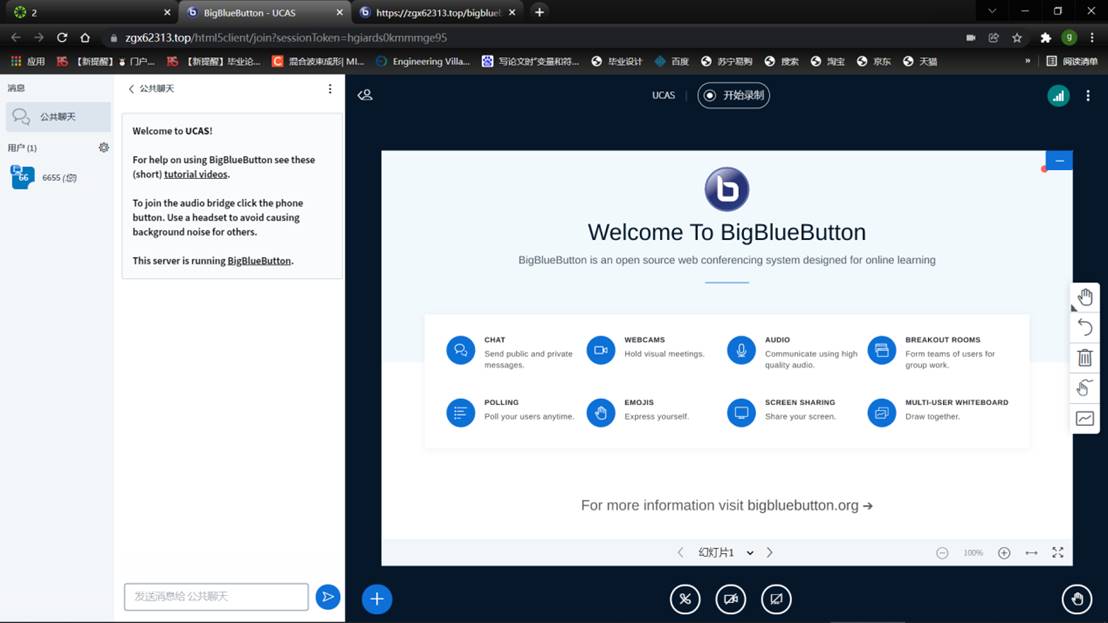1108x623 pixels.
Task: Raise hand with the bottom-right button
Action: tap(1077, 599)
